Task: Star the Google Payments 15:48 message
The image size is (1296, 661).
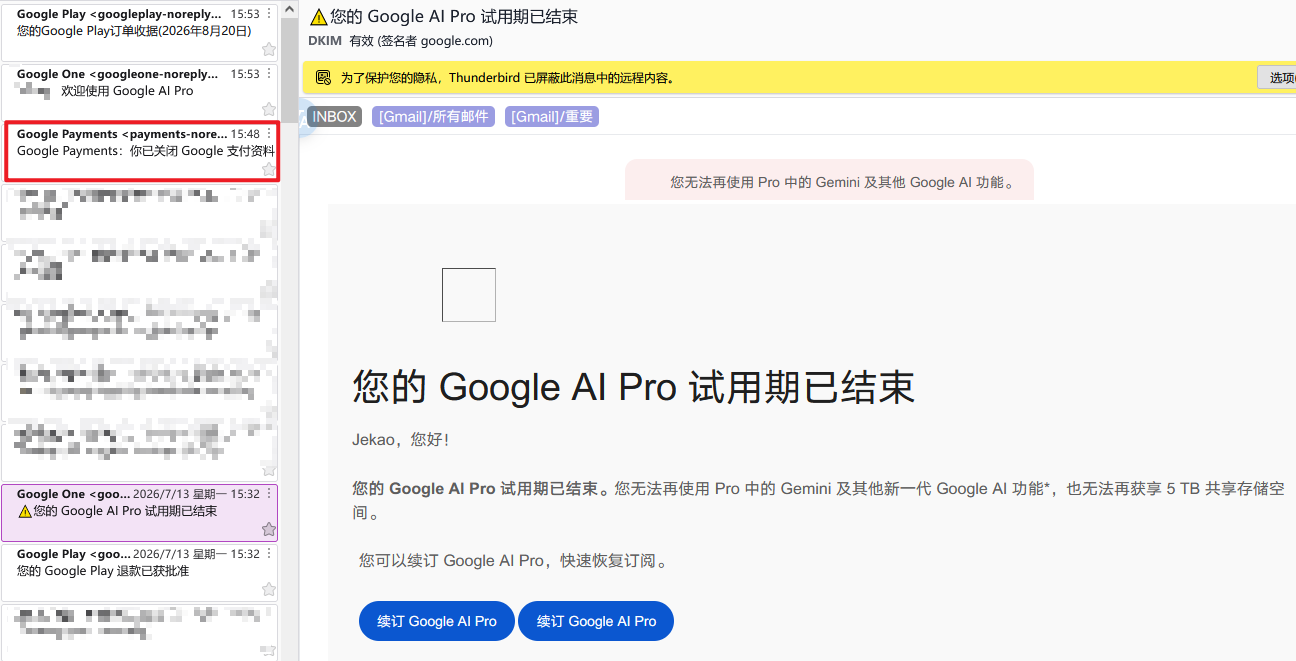Action: point(268,169)
